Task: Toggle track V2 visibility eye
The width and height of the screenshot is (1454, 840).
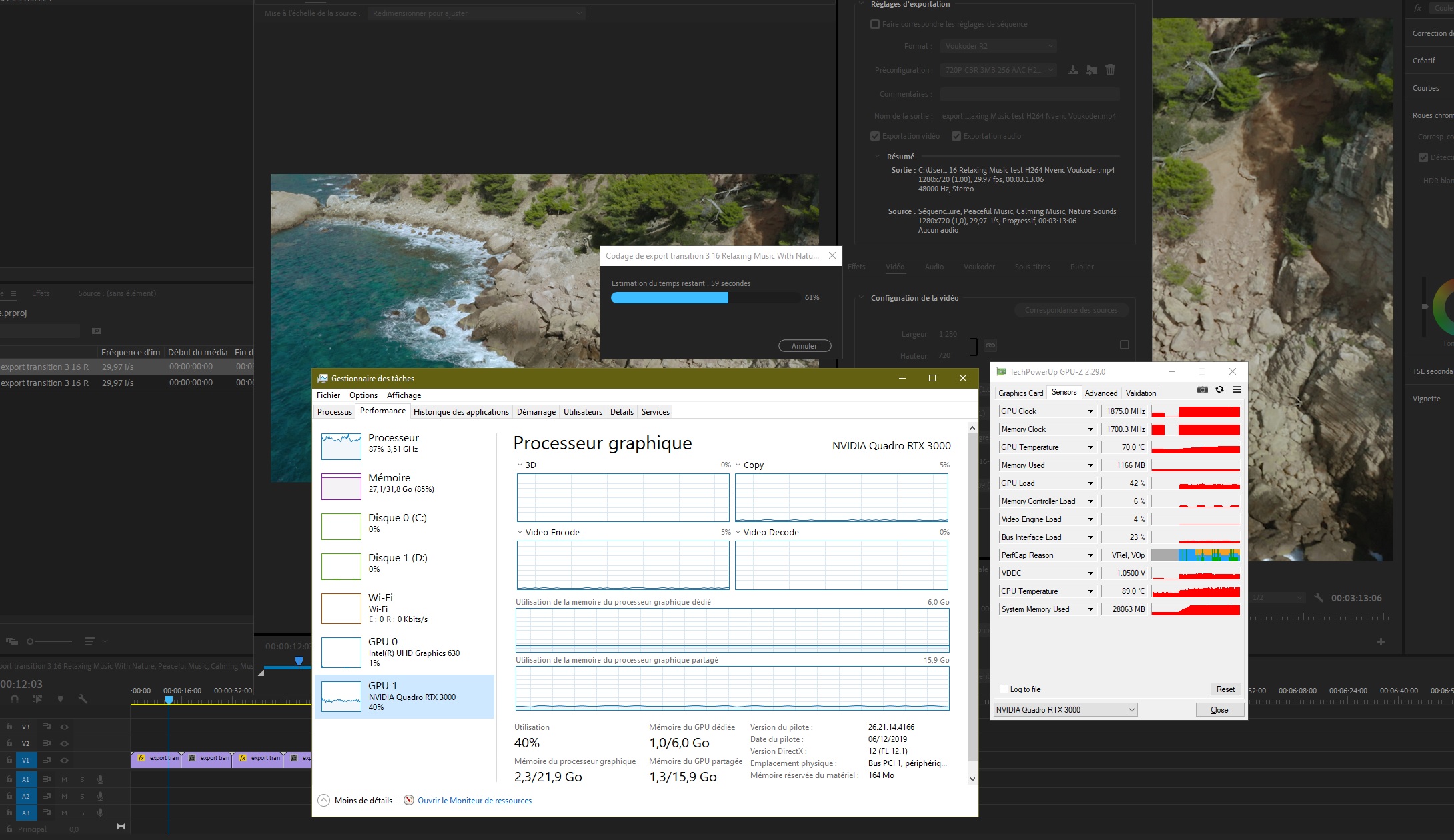Action: 65,743
